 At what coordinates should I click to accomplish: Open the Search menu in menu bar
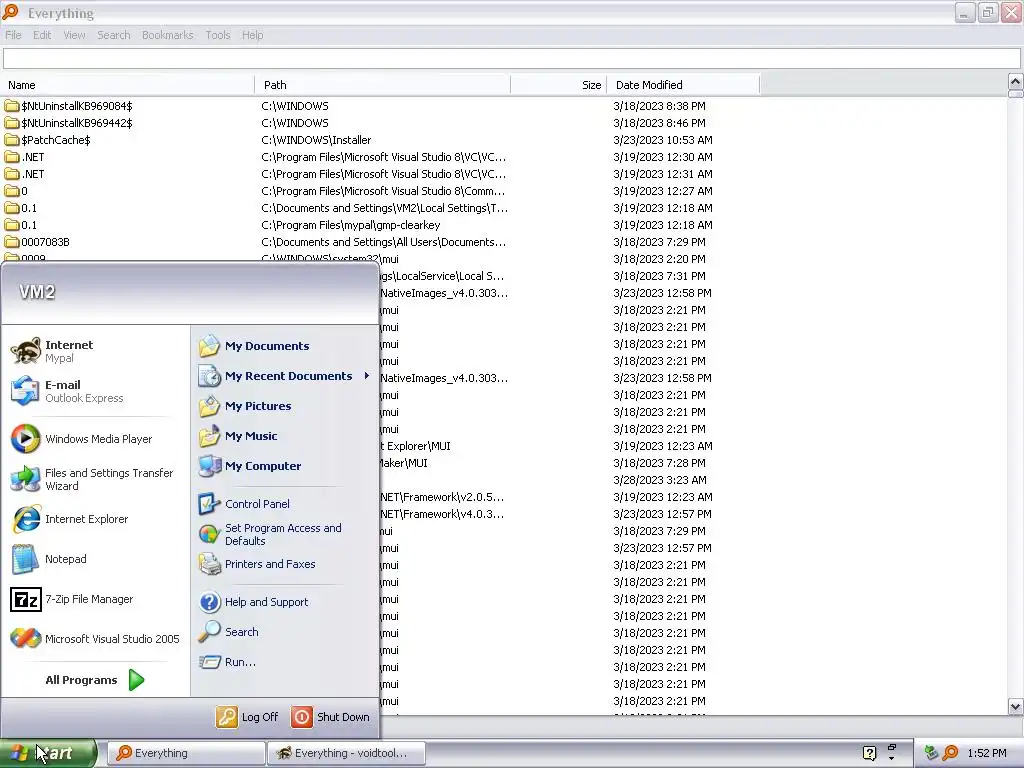114,35
